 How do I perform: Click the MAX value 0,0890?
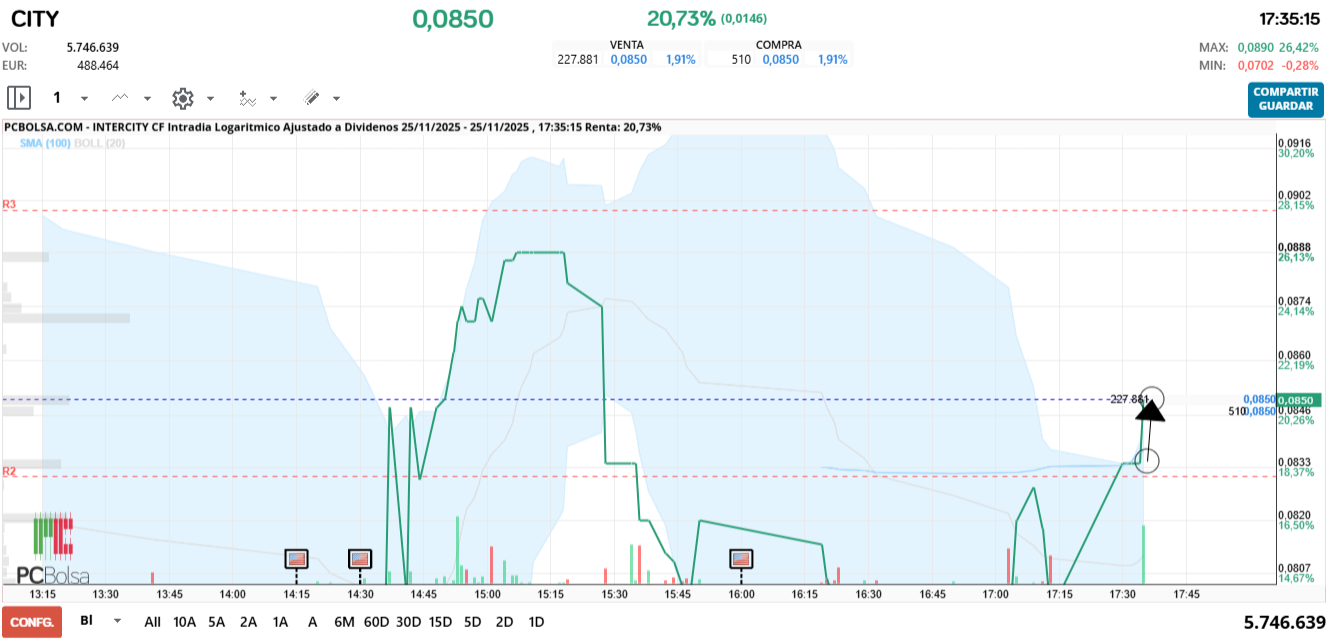[1255, 47]
